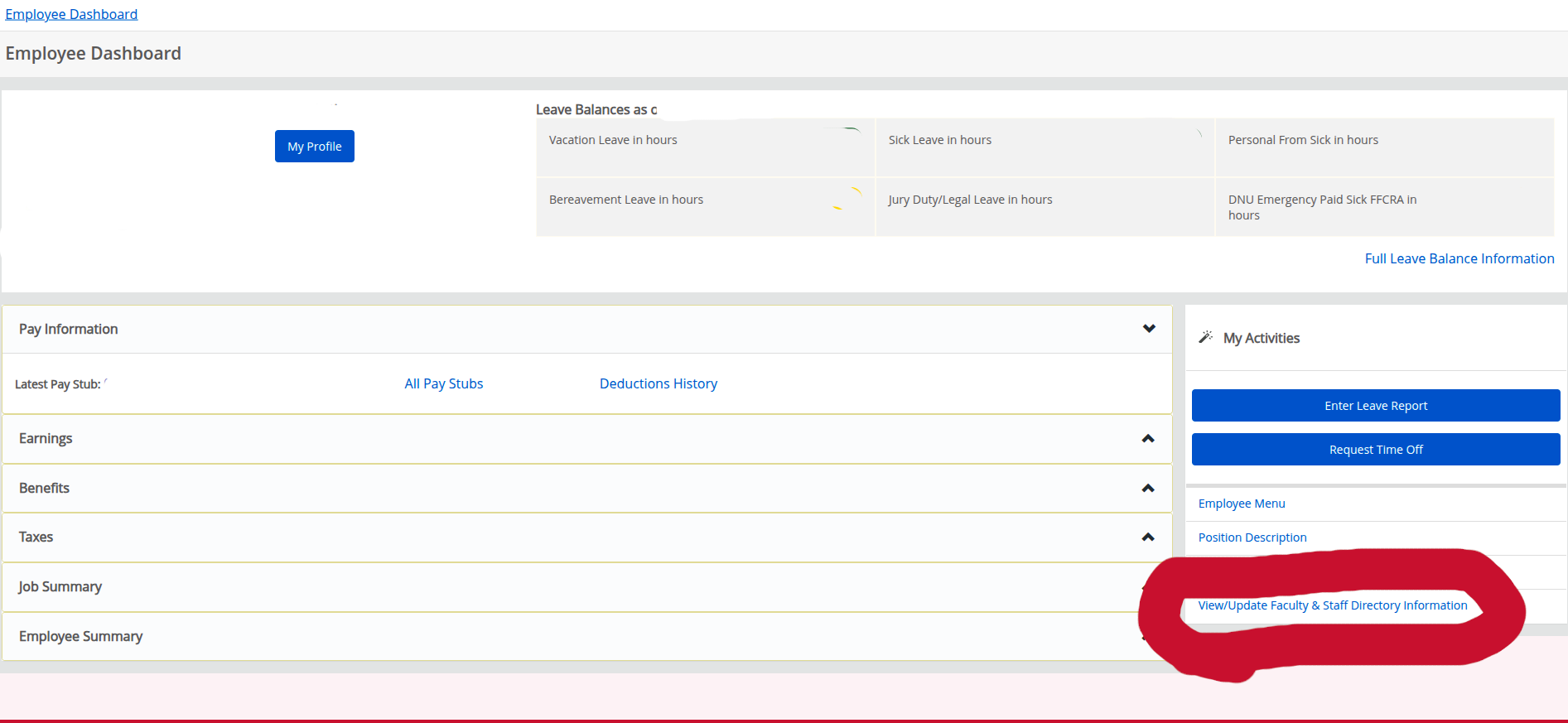Screen dimensions: 1568x723
Task: Open Full Leave Balance Information link
Action: coord(1459,259)
